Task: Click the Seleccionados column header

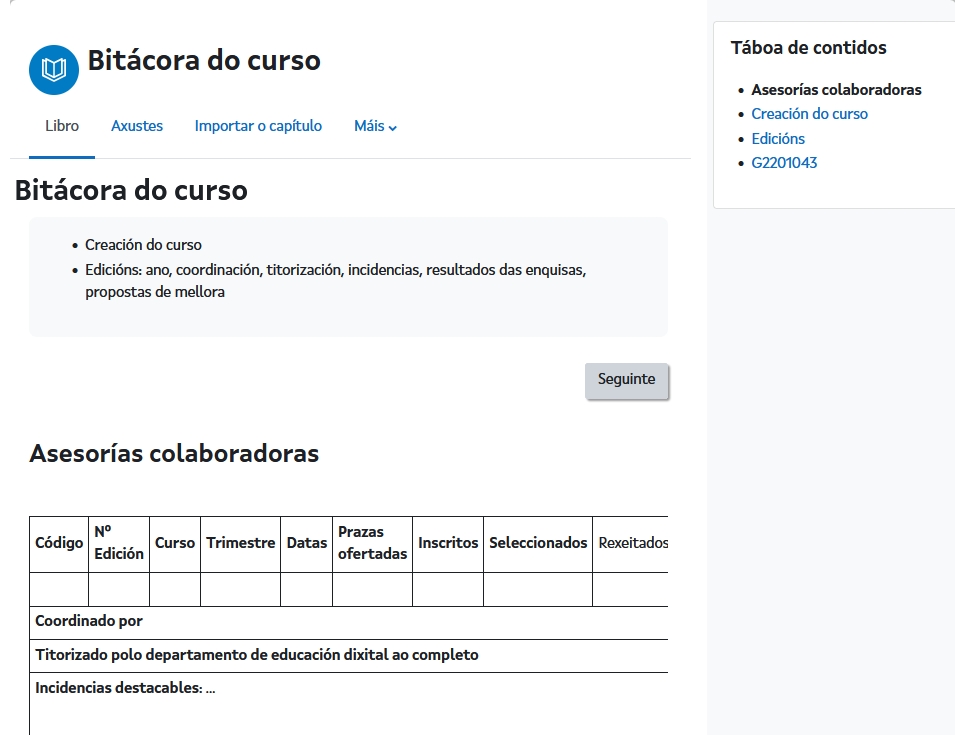Action: click(x=538, y=543)
